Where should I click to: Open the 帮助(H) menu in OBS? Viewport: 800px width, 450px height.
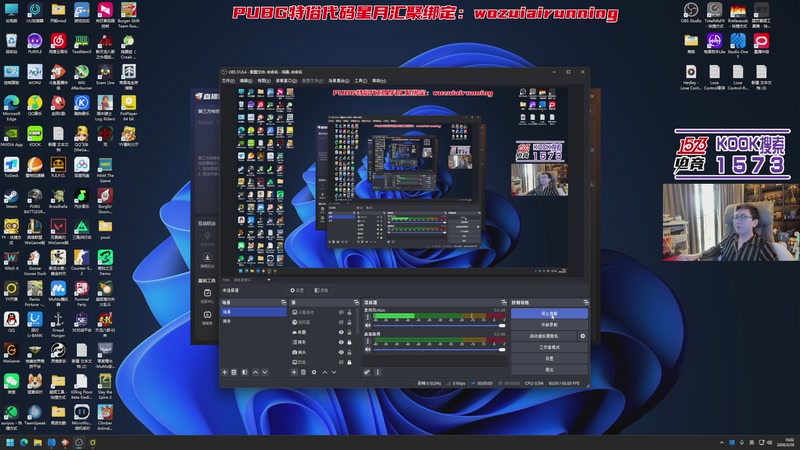click(x=379, y=81)
